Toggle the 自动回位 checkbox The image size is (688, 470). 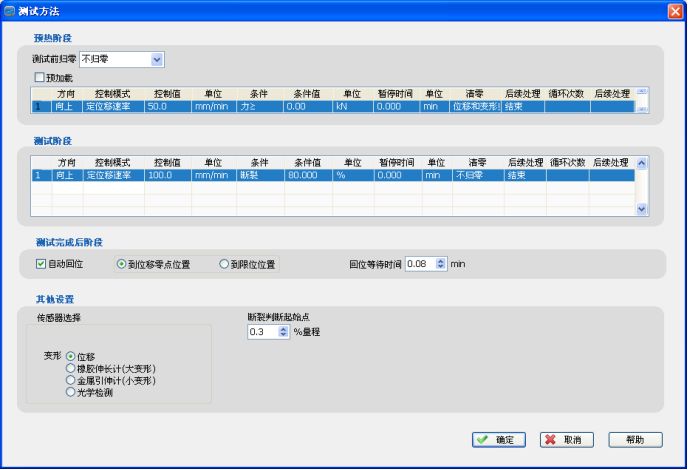click(41, 264)
